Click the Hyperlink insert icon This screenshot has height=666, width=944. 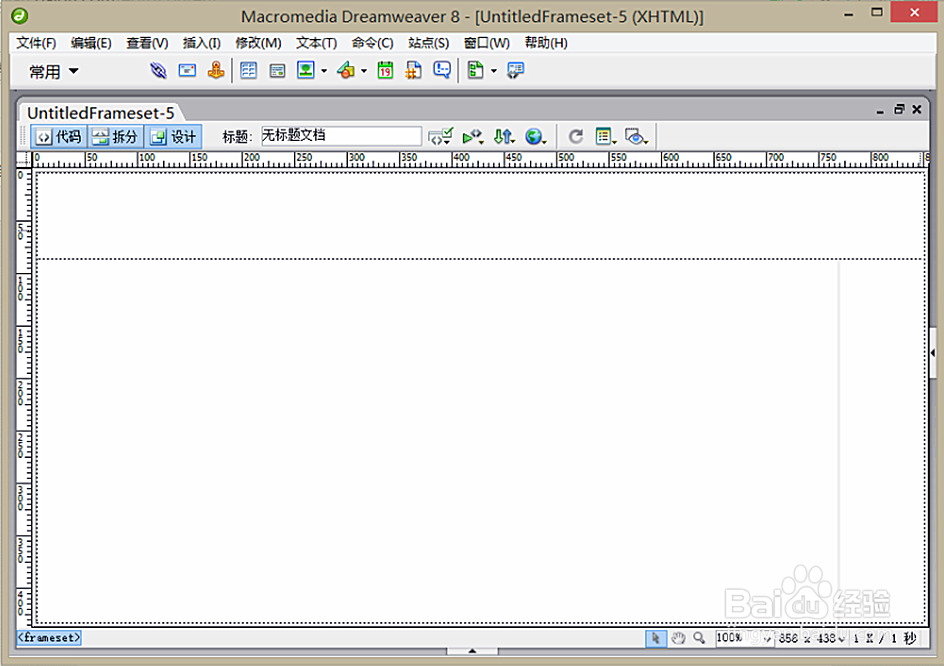pos(158,70)
